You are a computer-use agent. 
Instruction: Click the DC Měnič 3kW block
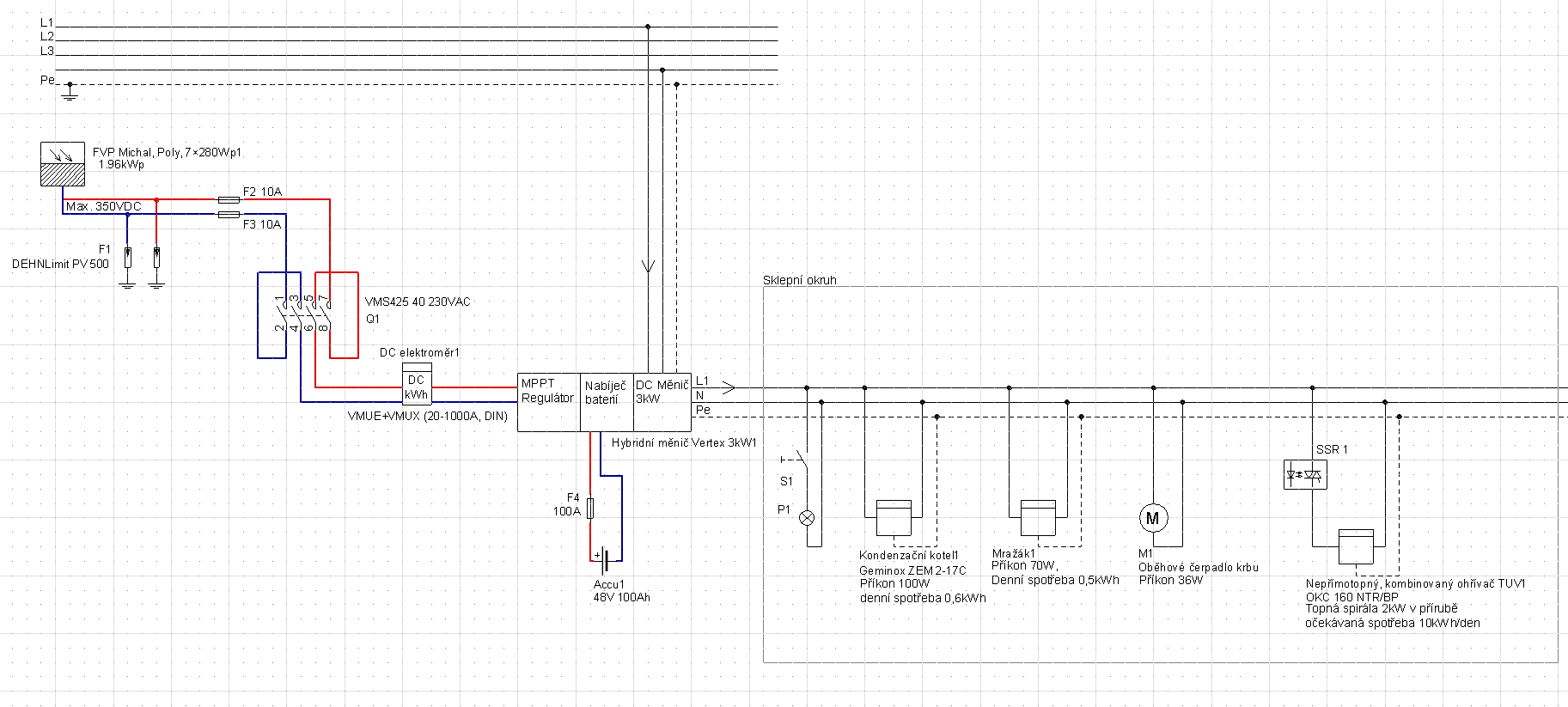click(662, 402)
